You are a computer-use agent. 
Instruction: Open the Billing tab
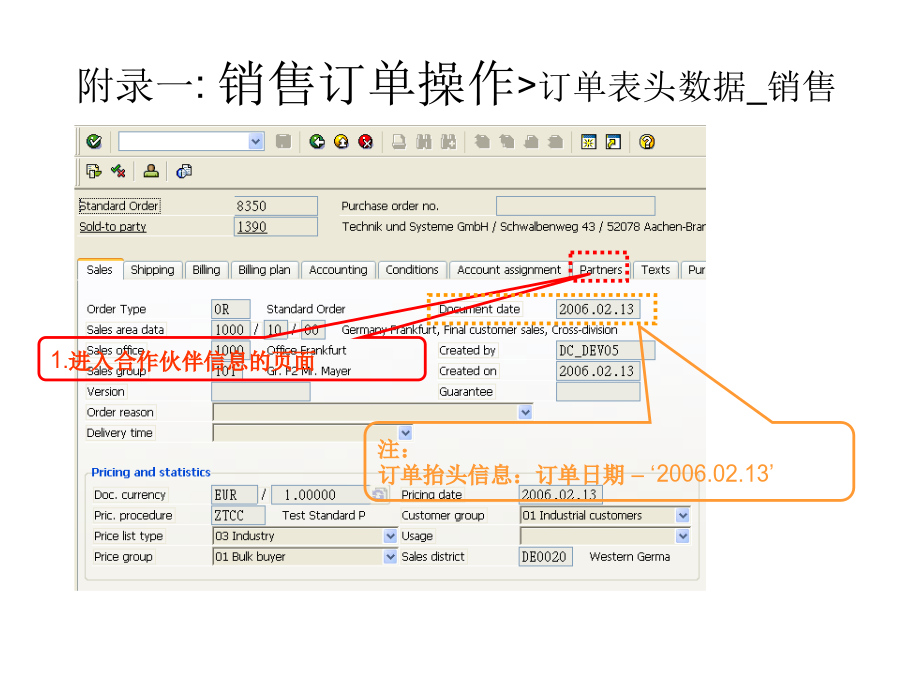click(207, 270)
